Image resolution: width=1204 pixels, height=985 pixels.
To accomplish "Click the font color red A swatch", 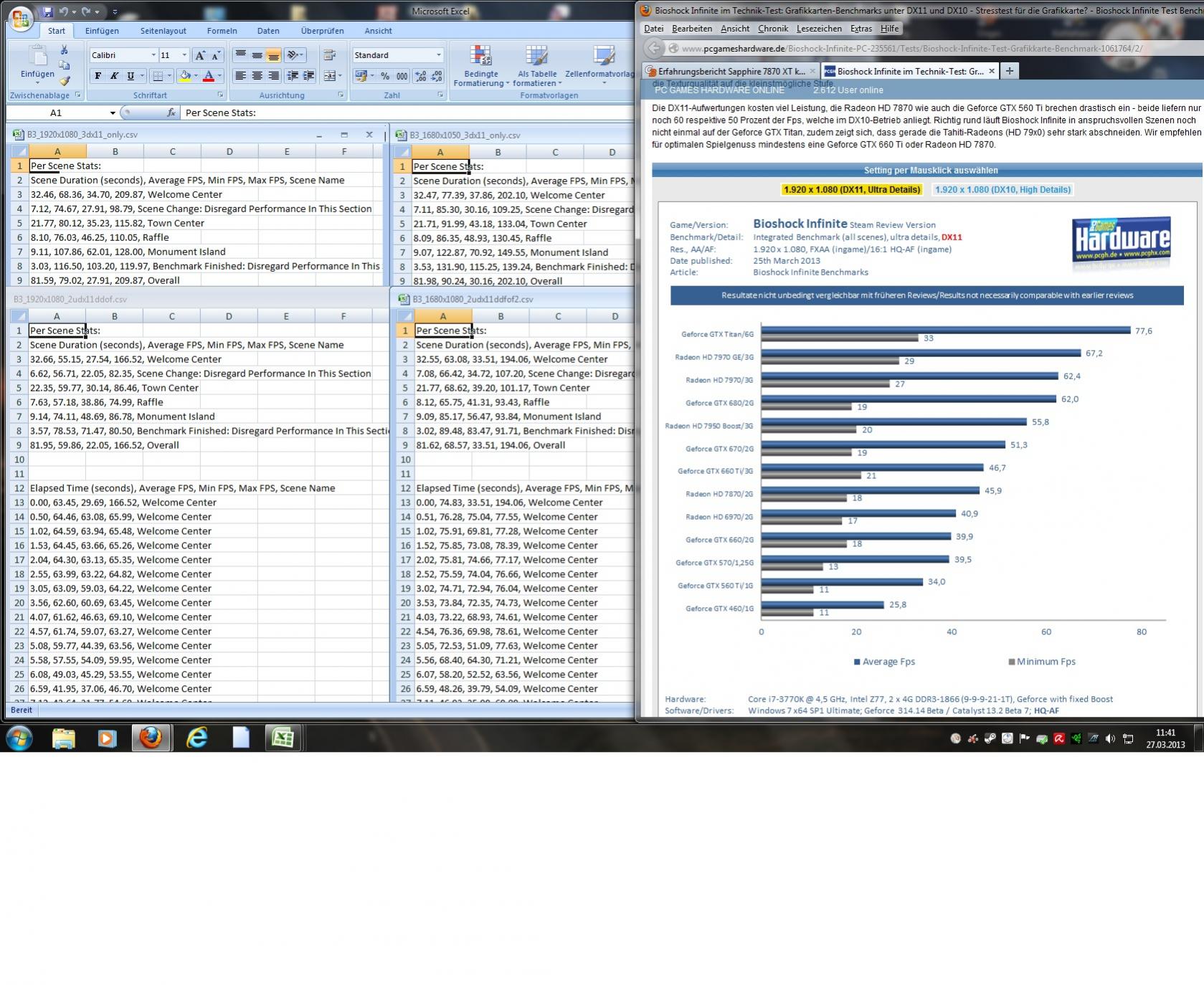I will [209, 76].
